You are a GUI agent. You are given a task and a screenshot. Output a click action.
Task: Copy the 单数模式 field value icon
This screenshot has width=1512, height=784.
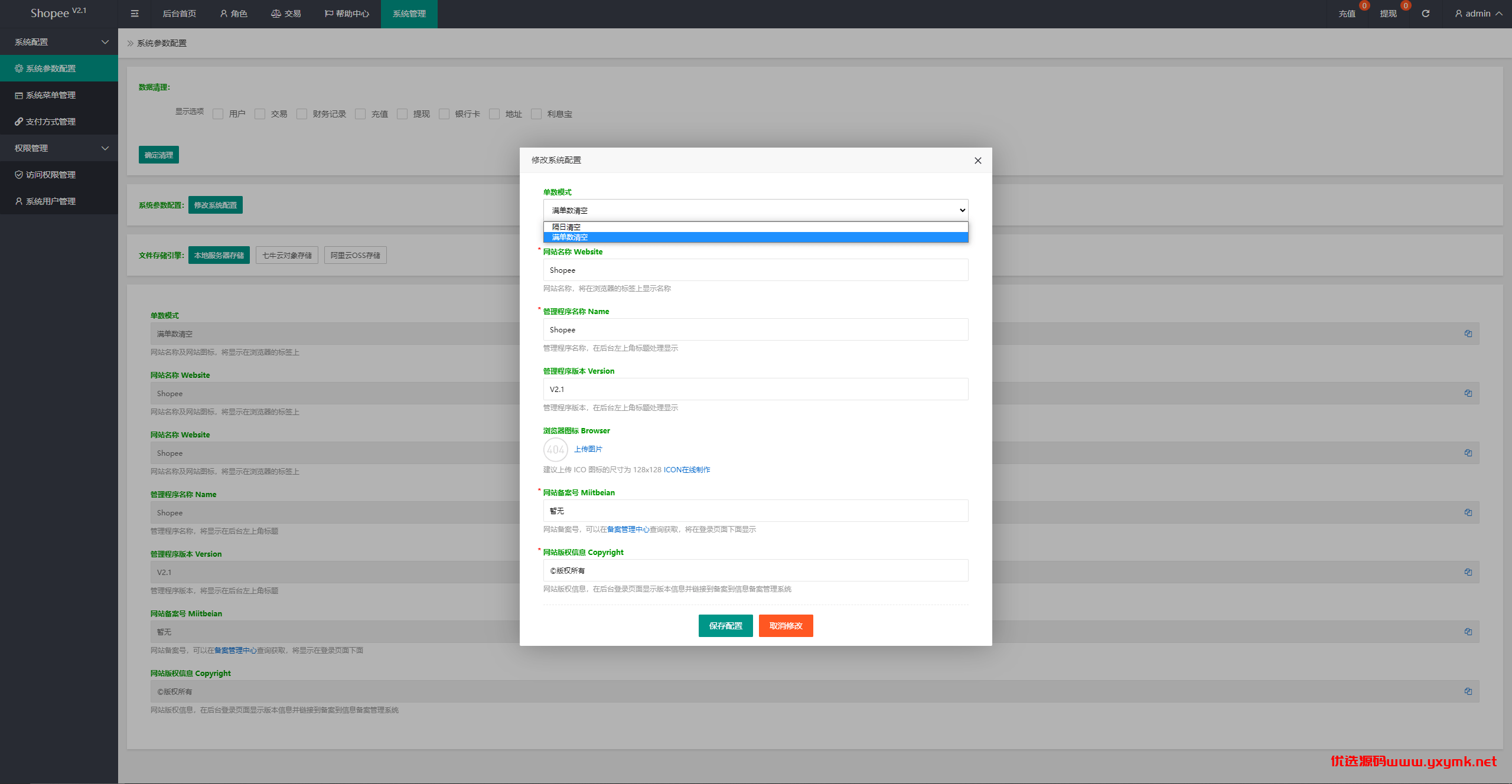click(x=1468, y=334)
